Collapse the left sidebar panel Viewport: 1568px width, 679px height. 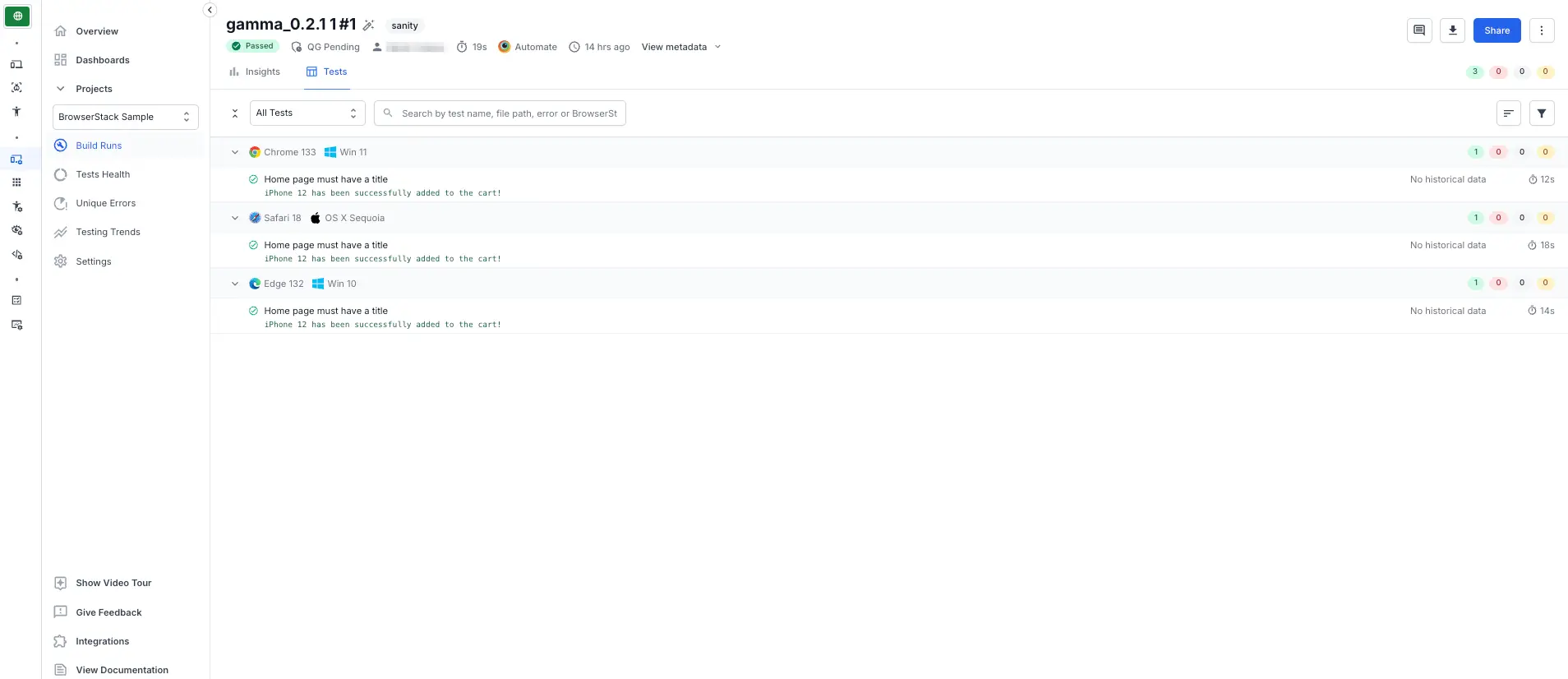coord(210,10)
